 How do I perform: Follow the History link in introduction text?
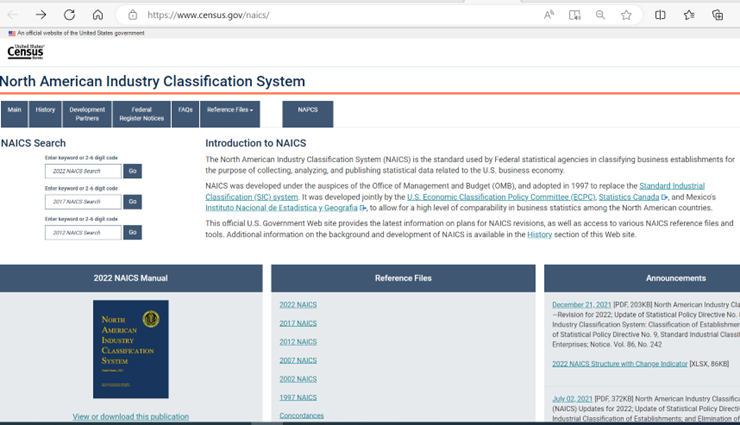point(539,234)
